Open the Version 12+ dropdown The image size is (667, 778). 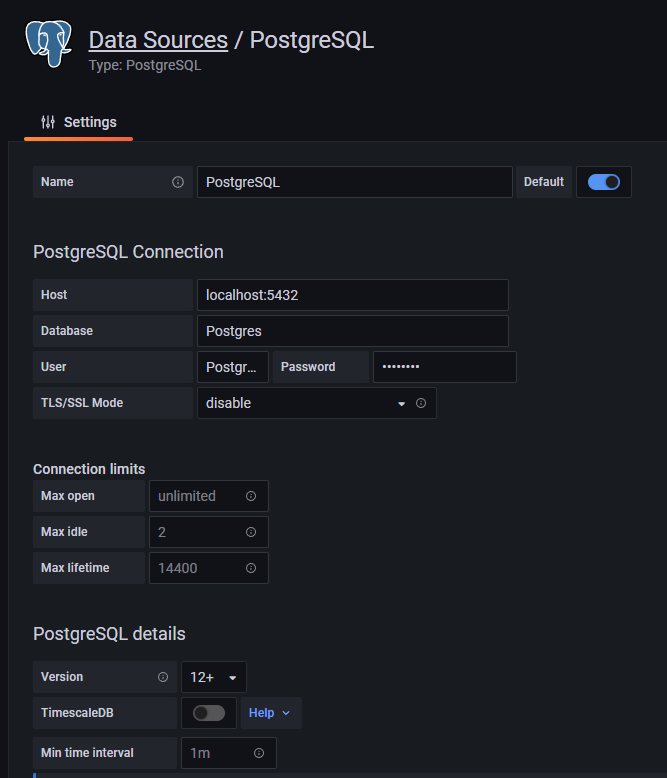click(x=214, y=677)
